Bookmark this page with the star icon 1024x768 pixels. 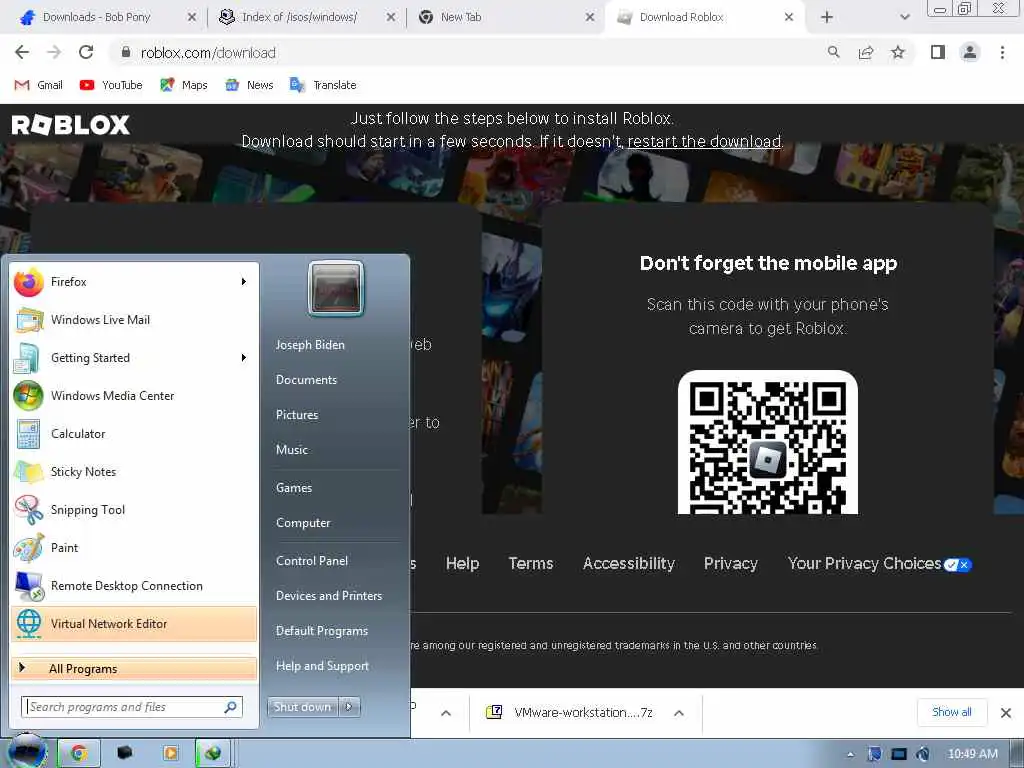click(x=898, y=52)
